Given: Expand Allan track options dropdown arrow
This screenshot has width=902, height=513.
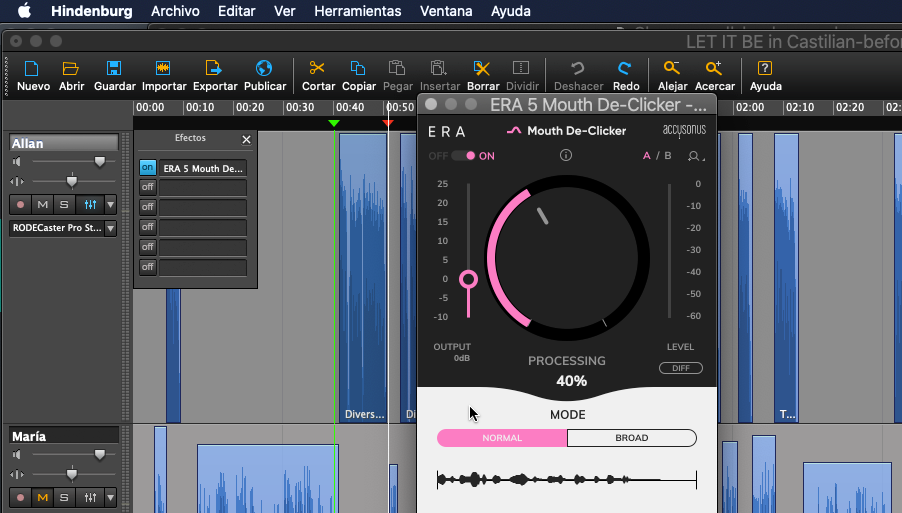Looking at the screenshot, I should coord(110,204).
